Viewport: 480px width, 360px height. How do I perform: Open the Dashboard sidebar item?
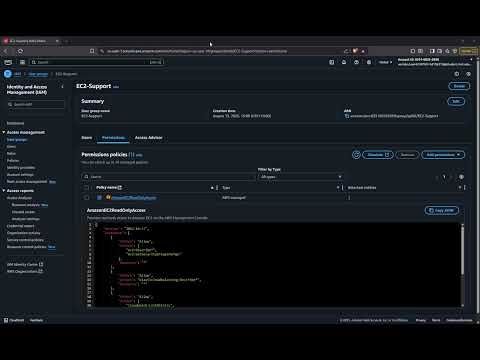[x=15, y=123]
